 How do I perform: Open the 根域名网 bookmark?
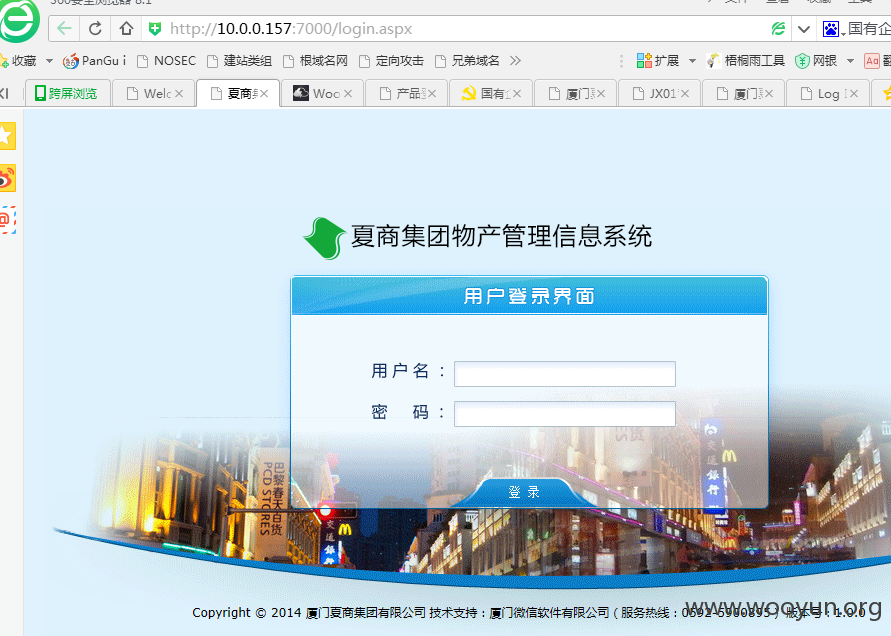point(315,61)
